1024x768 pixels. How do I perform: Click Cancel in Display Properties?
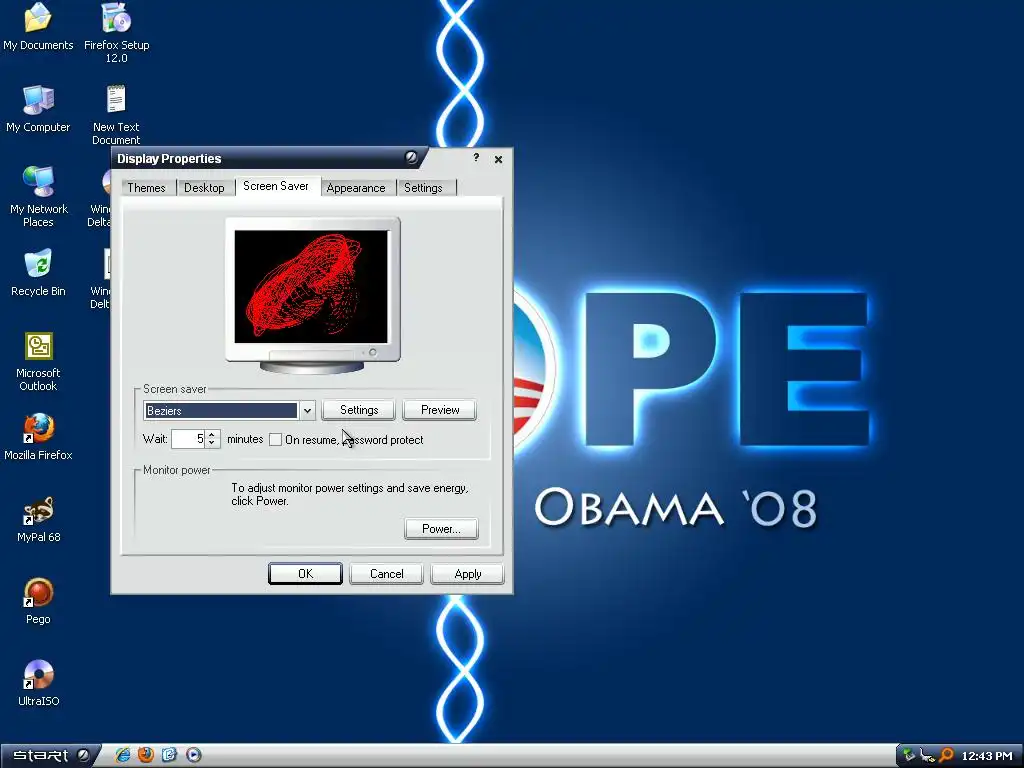(387, 573)
